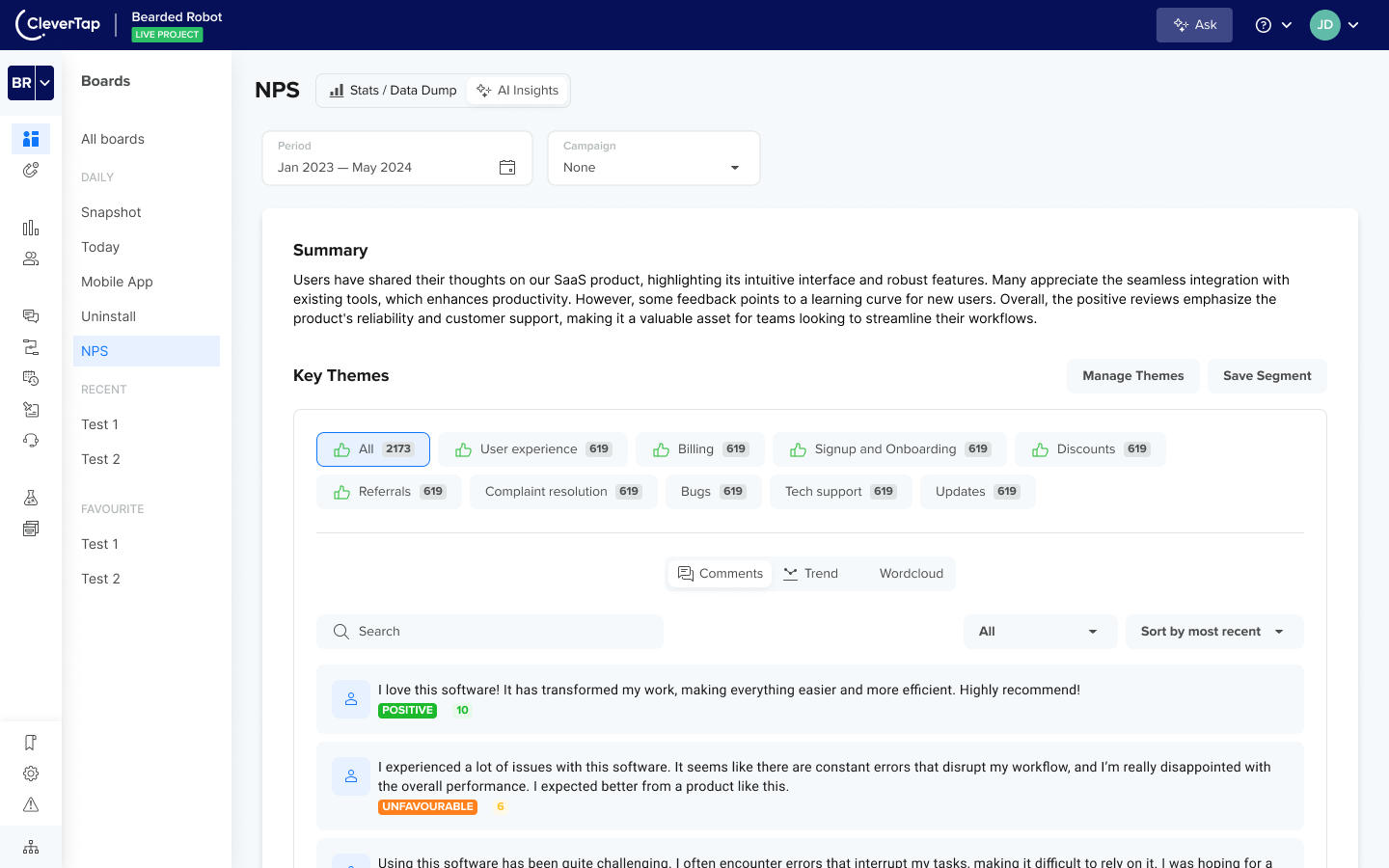Open the All sentiment filter dropdown

1040,632
